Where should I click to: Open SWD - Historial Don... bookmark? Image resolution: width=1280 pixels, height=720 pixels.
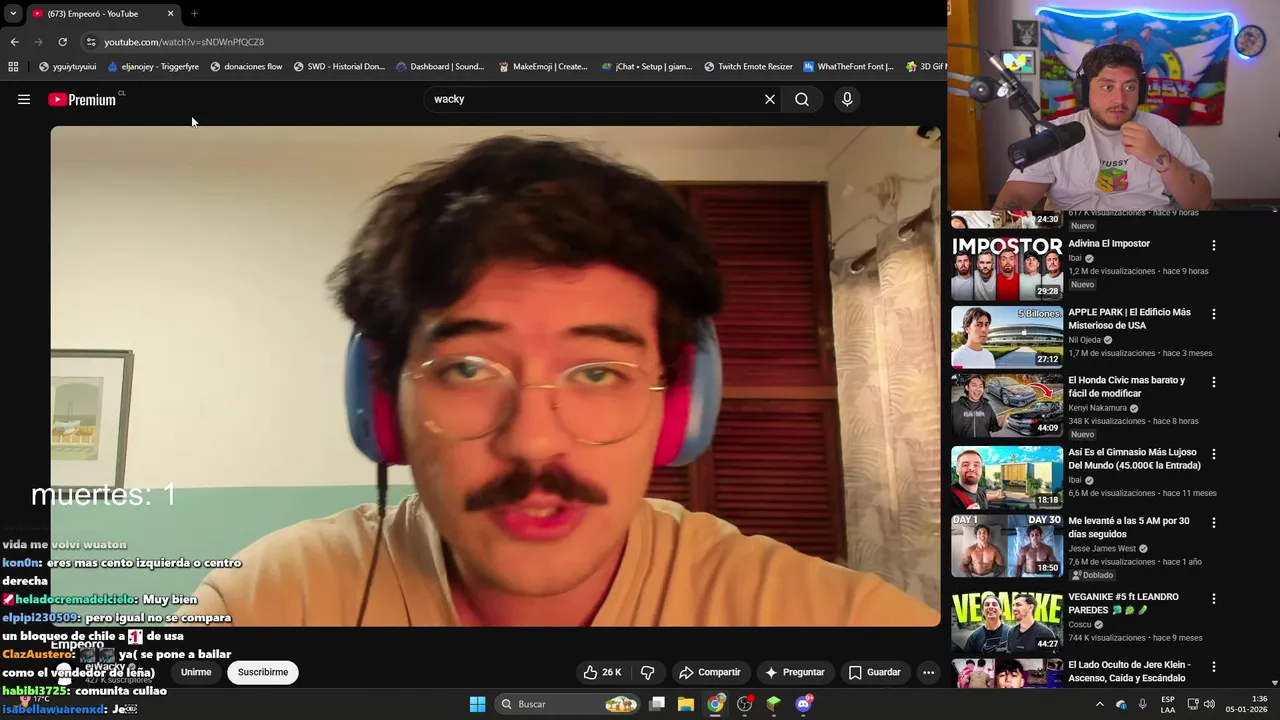(339, 67)
